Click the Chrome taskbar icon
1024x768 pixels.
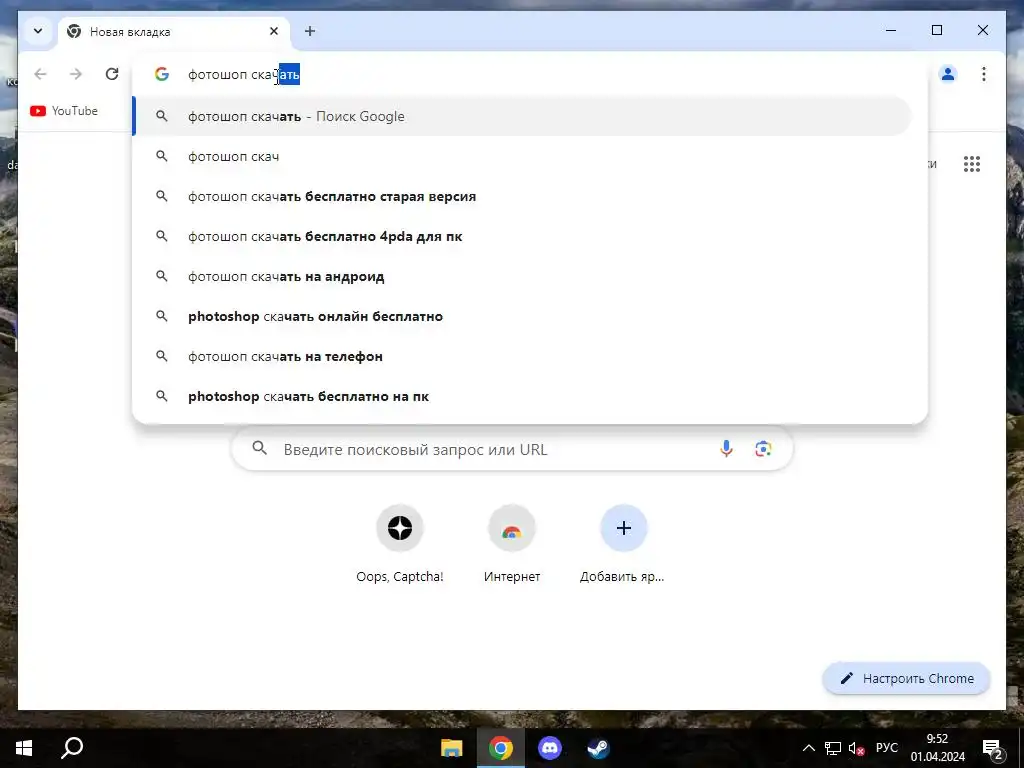[500, 748]
